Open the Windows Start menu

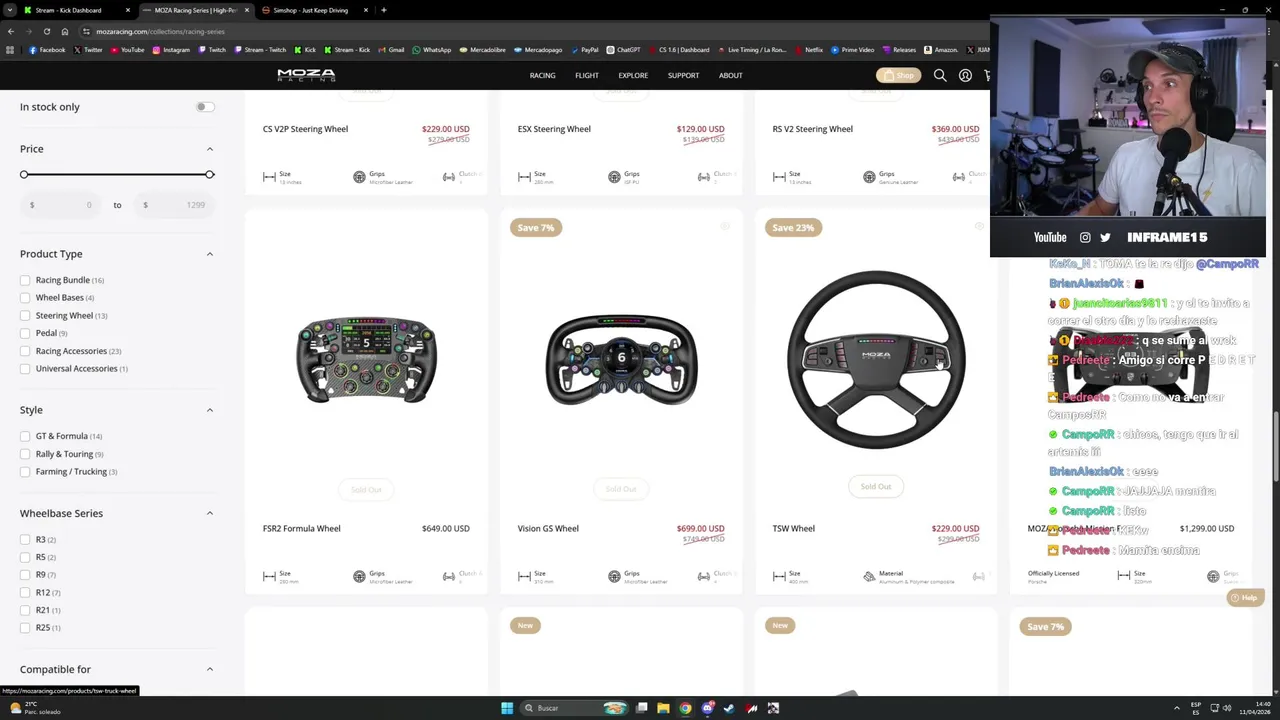click(x=507, y=708)
